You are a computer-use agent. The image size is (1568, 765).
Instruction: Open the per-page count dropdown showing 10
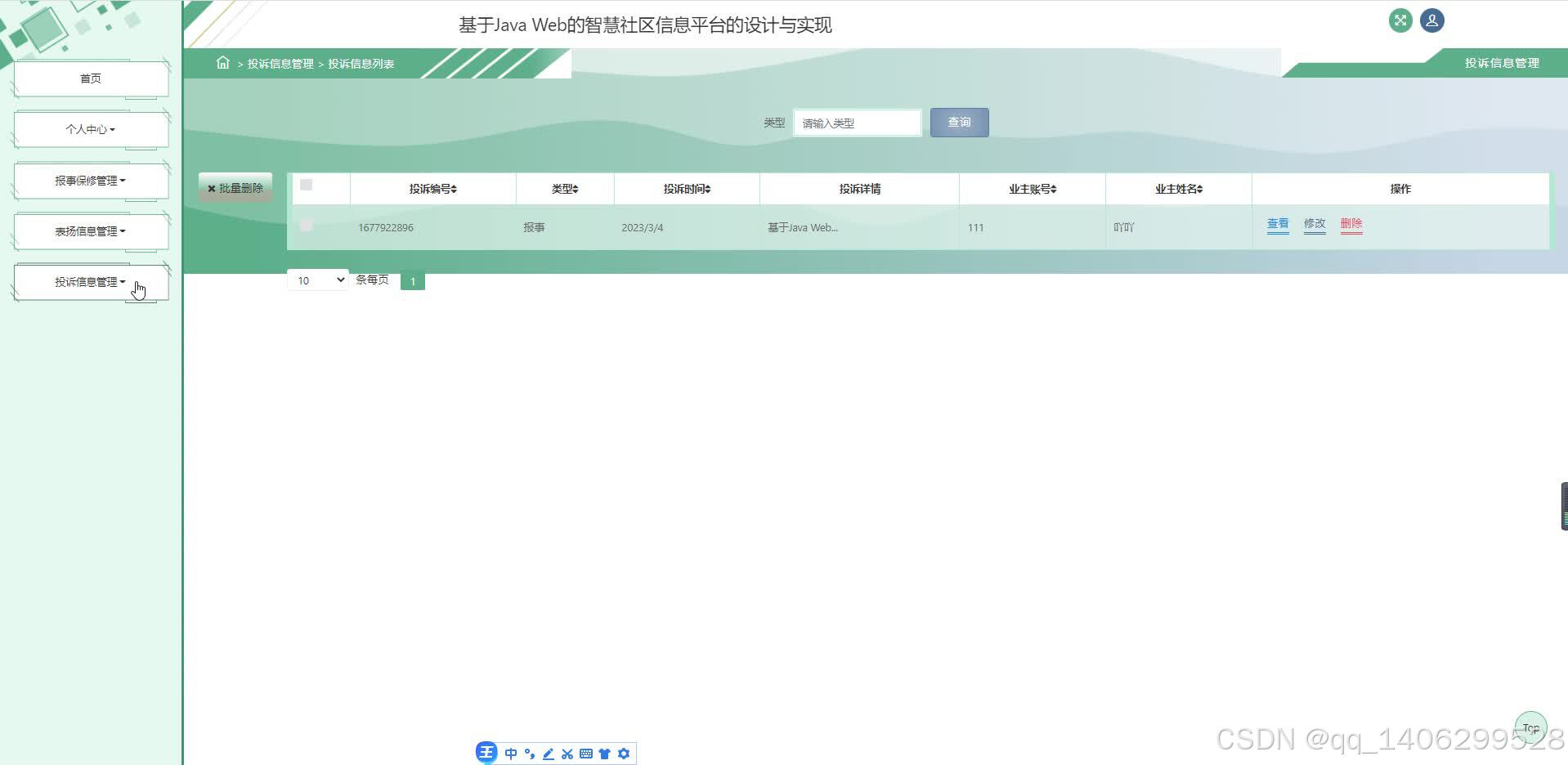click(317, 280)
